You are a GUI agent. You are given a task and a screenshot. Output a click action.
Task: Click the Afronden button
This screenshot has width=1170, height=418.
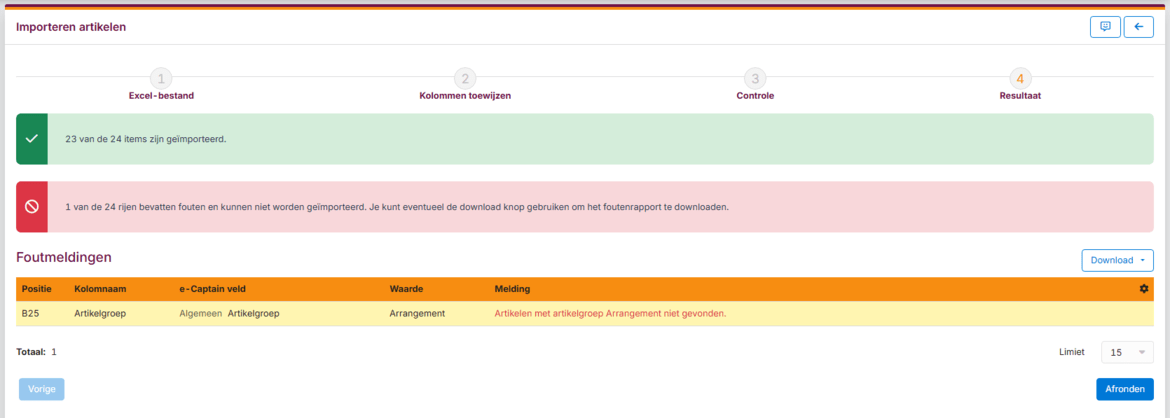pyautogui.click(x=1124, y=390)
